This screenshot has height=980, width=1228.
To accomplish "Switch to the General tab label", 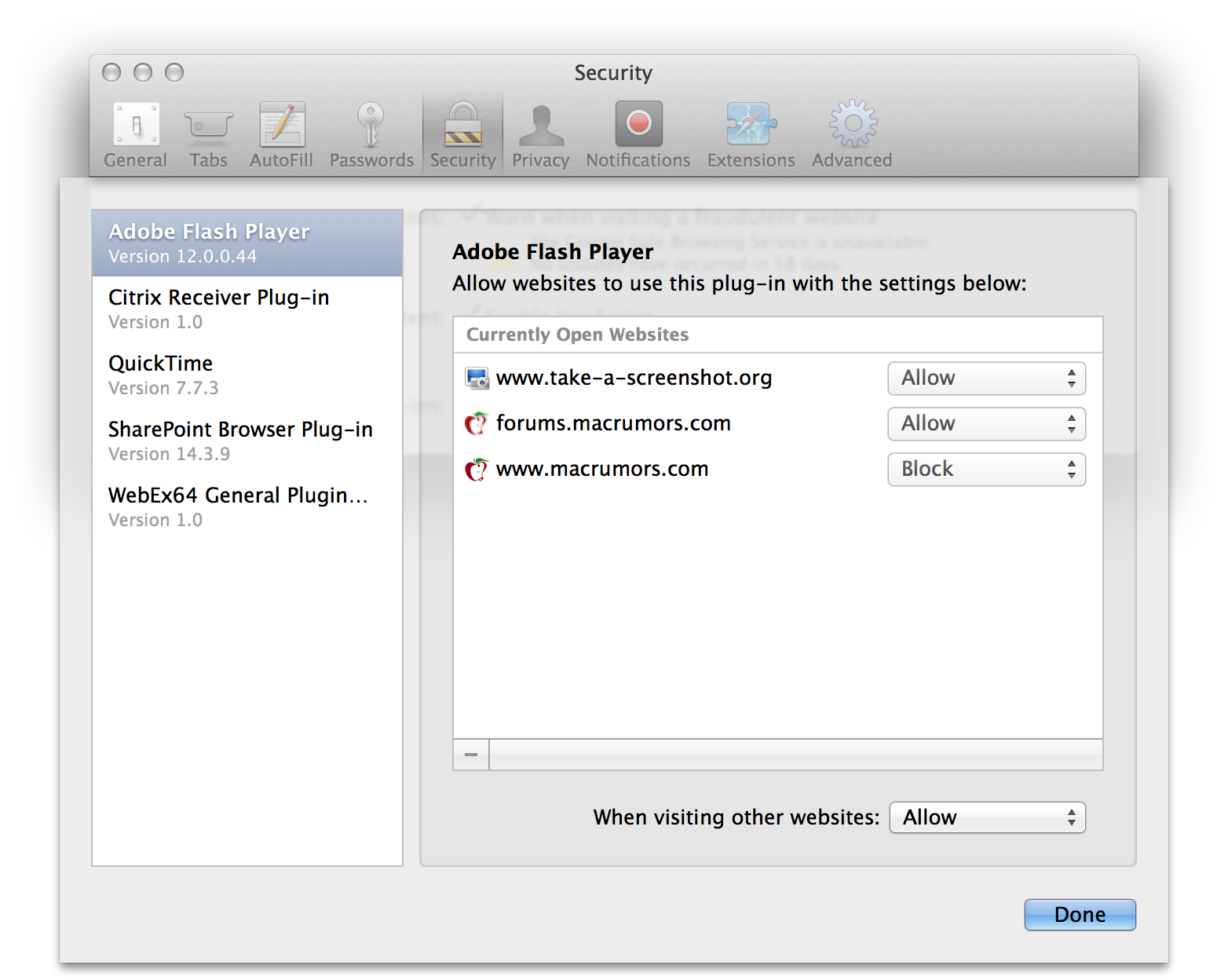I will (x=135, y=160).
